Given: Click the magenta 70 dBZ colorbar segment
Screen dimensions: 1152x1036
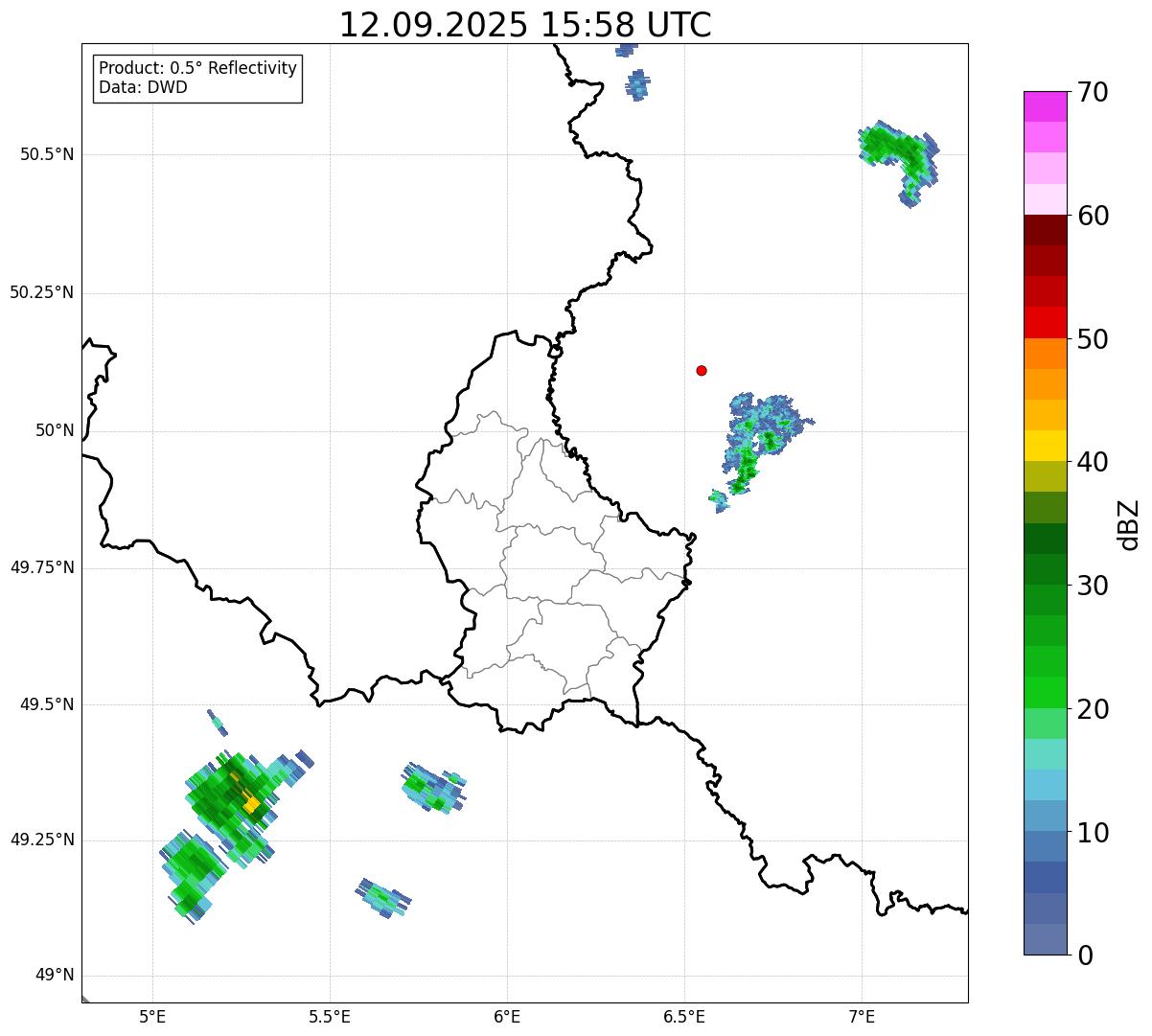Looking at the screenshot, I should 1045,106.
